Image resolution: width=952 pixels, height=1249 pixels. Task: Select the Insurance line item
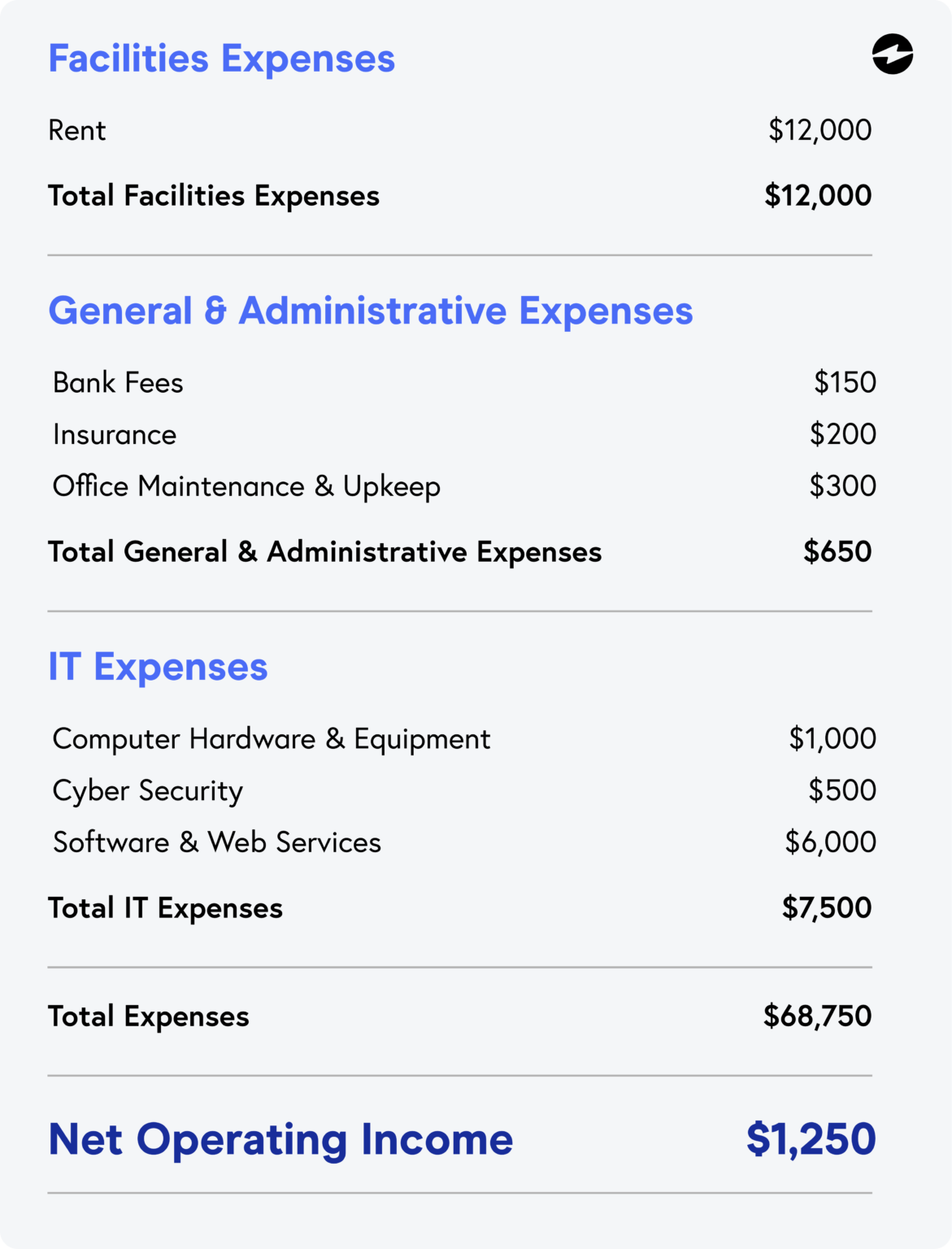[x=115, y=434]
